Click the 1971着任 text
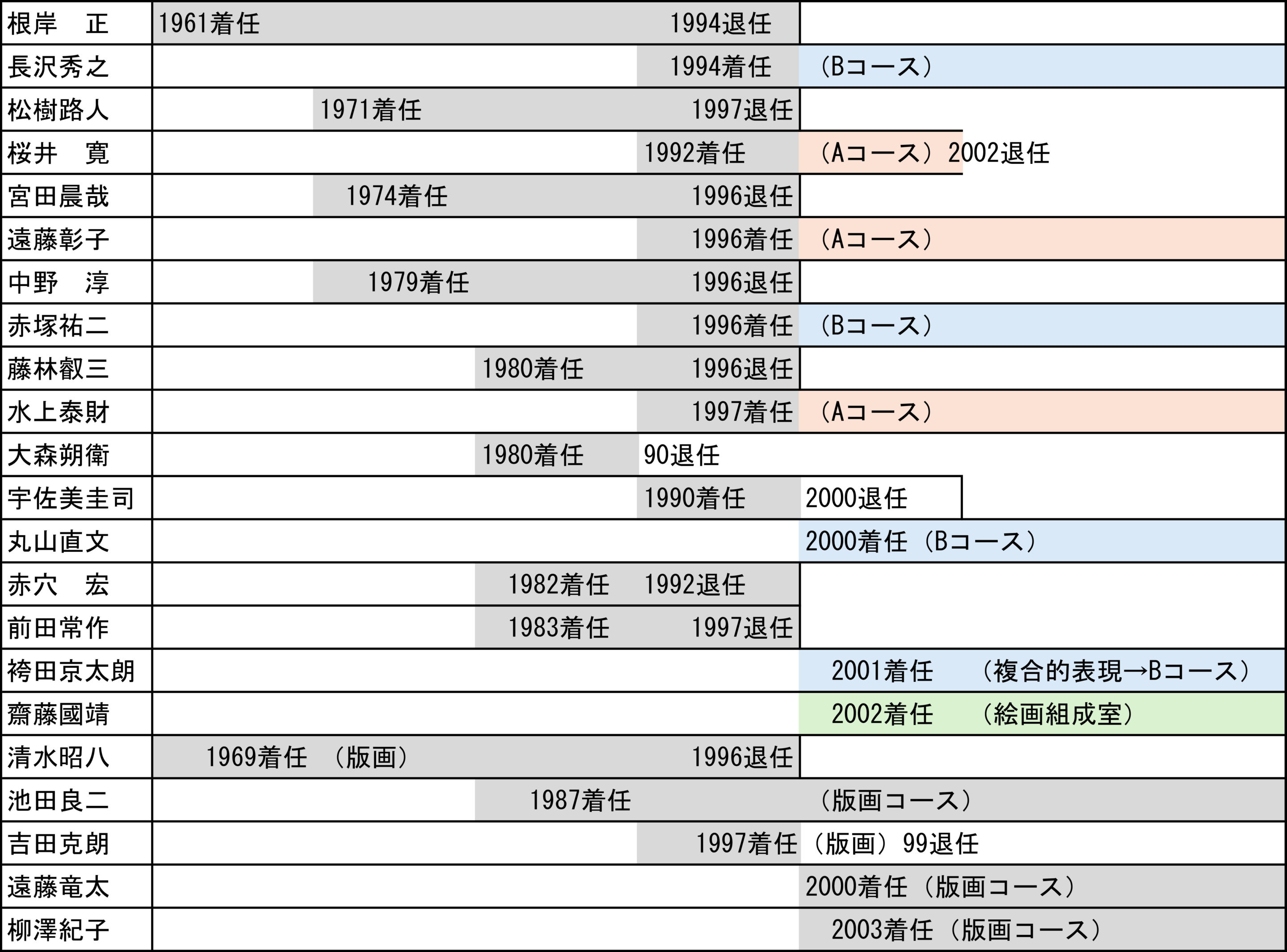Screen dimensions: 1287x952 click(x=370, y=110)
